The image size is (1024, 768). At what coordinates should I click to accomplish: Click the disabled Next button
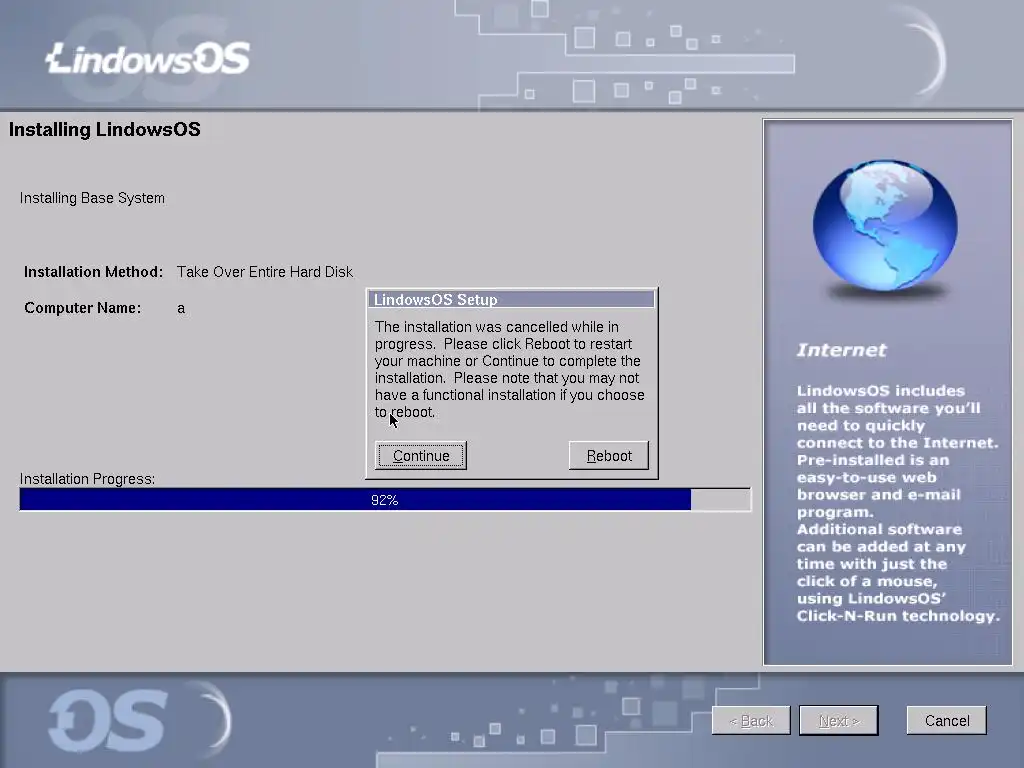[839, 720]
